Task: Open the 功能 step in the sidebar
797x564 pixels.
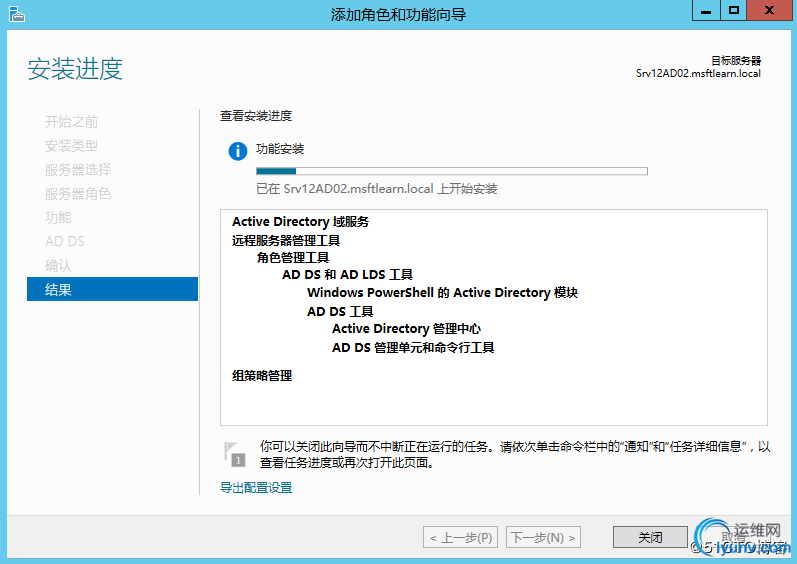Action: [x=58, y=218]
